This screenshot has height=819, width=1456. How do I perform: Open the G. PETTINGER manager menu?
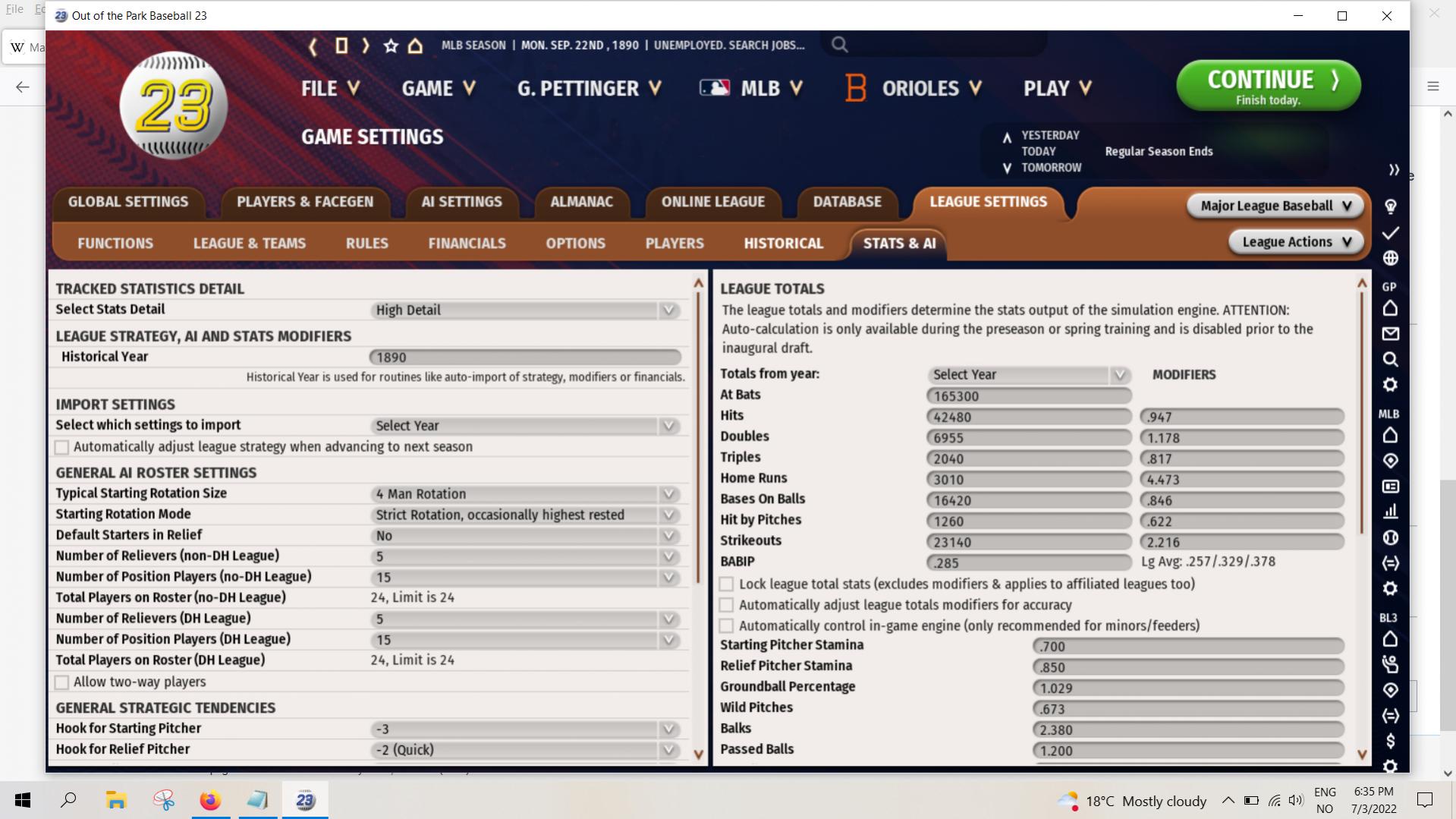click(x=590, y=89)
